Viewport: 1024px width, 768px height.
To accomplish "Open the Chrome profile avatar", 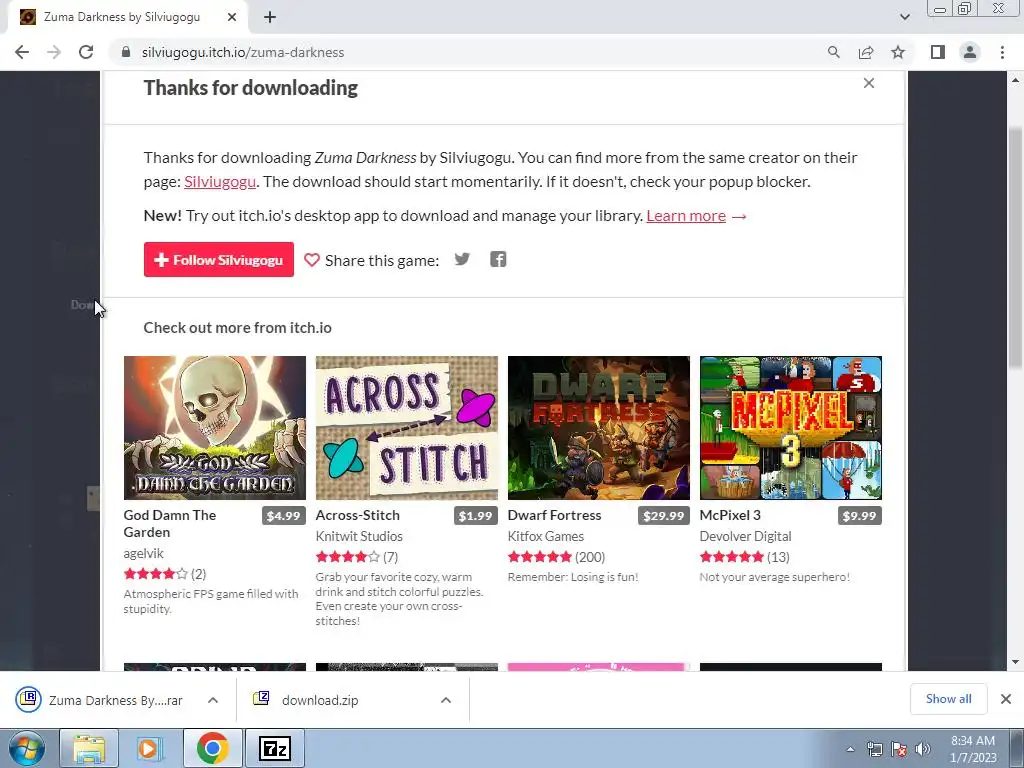I will pyautogui.click(x=970, y=52).
